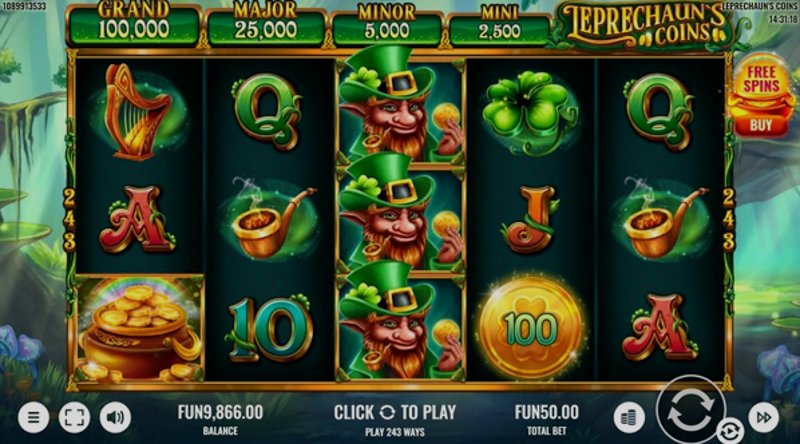This screenshot has width=800, height=444.
Task: Buy Free Spins feature
Action: [761, 96]
